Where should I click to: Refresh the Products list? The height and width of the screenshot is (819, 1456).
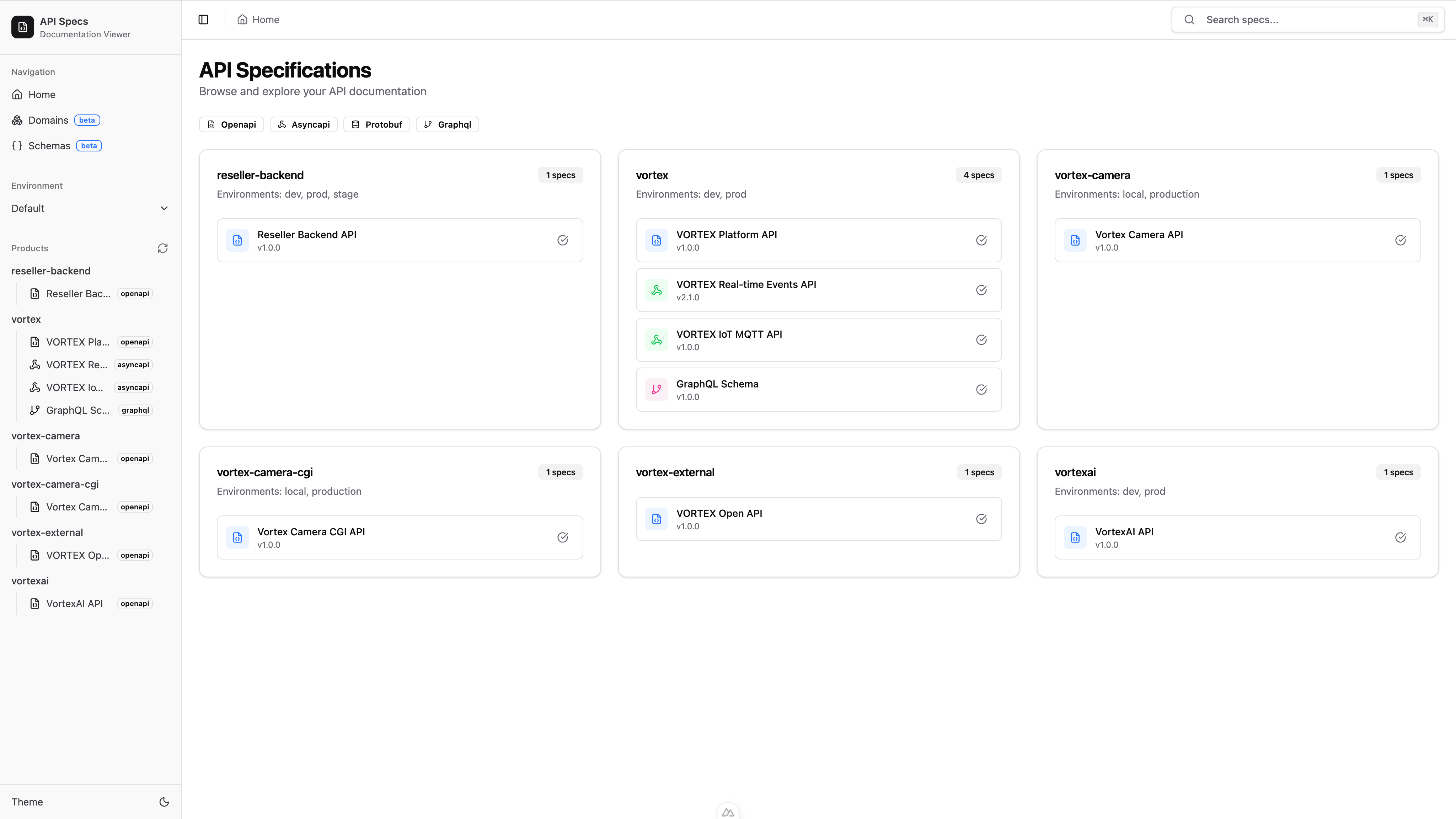tap(163, 248)
